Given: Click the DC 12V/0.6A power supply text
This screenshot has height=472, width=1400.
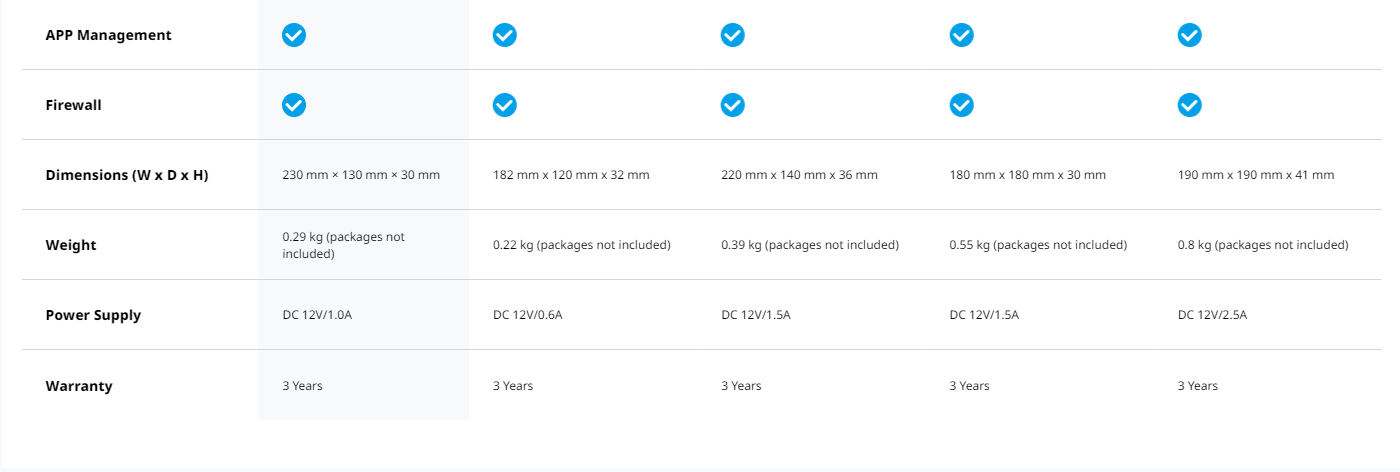Looking at the screenshot, I should coord(528,315).
